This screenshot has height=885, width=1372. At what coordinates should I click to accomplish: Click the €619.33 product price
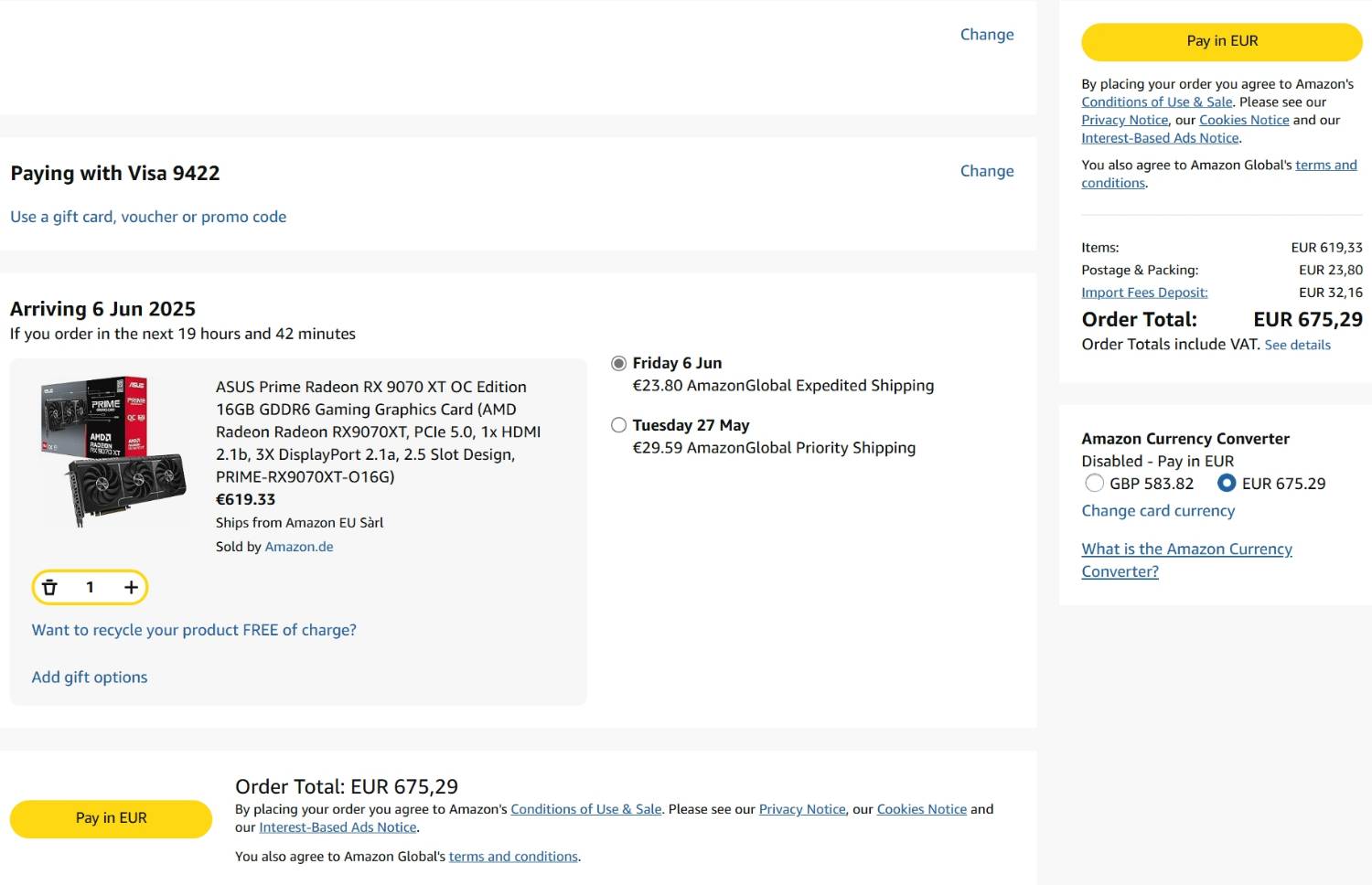pos(245,499)
